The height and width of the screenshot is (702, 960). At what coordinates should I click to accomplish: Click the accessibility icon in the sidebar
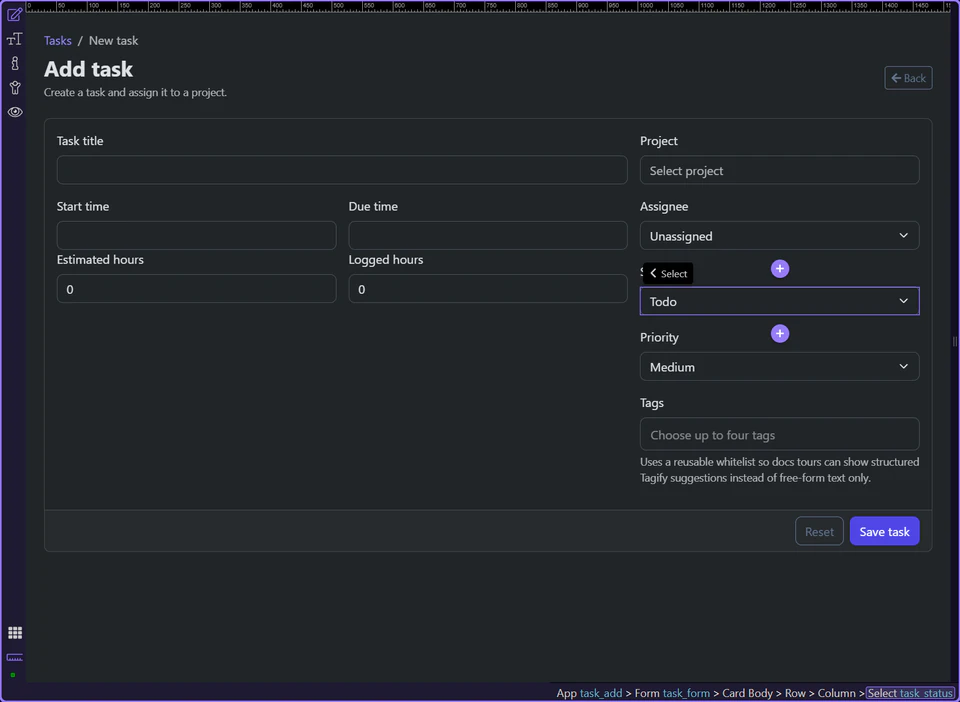point(15,87)
